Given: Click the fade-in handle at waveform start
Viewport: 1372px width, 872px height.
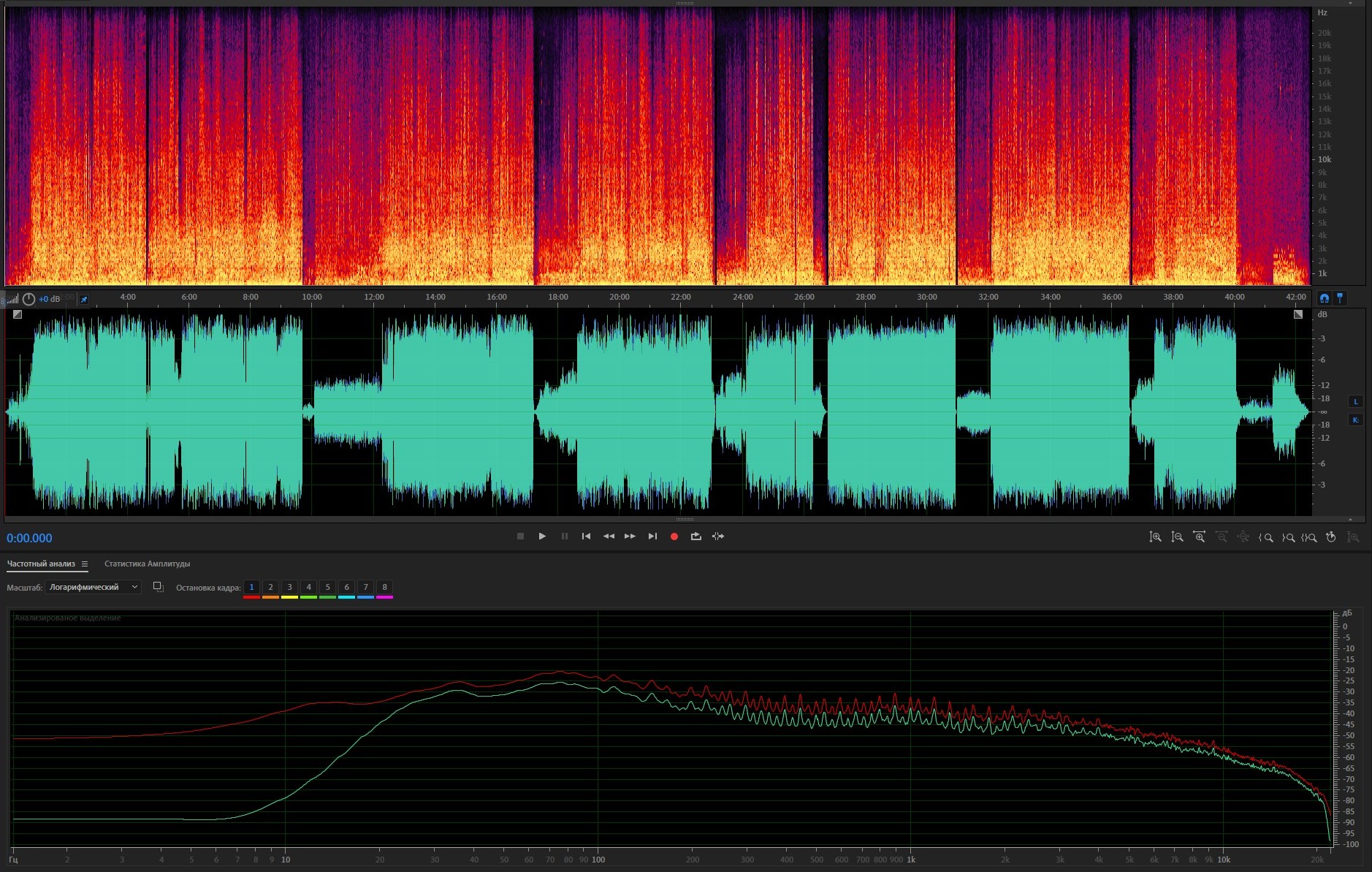Looking at the screenshot, I should click(18, 314).
